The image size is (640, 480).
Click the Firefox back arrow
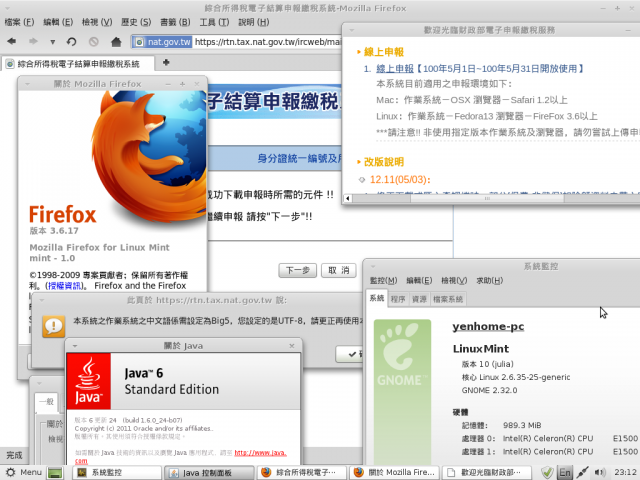[x=12, y=41]
